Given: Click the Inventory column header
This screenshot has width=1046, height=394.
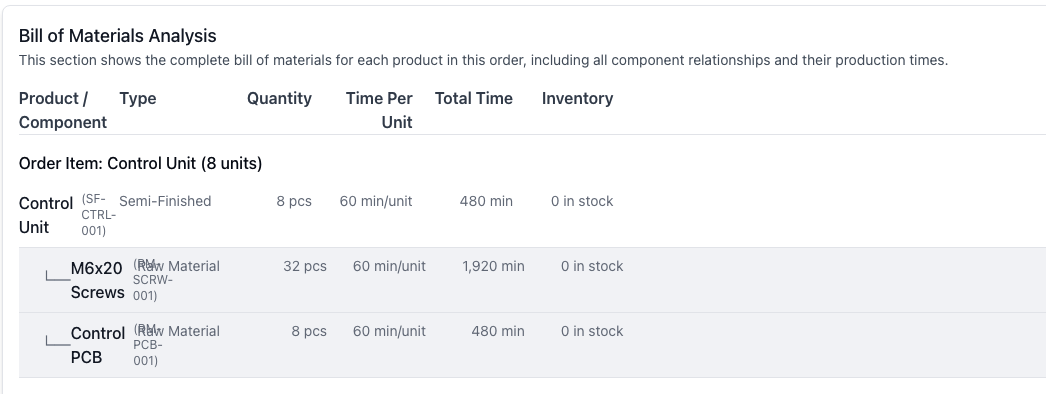Looking at the screenshot, I should tap(577, 98).
